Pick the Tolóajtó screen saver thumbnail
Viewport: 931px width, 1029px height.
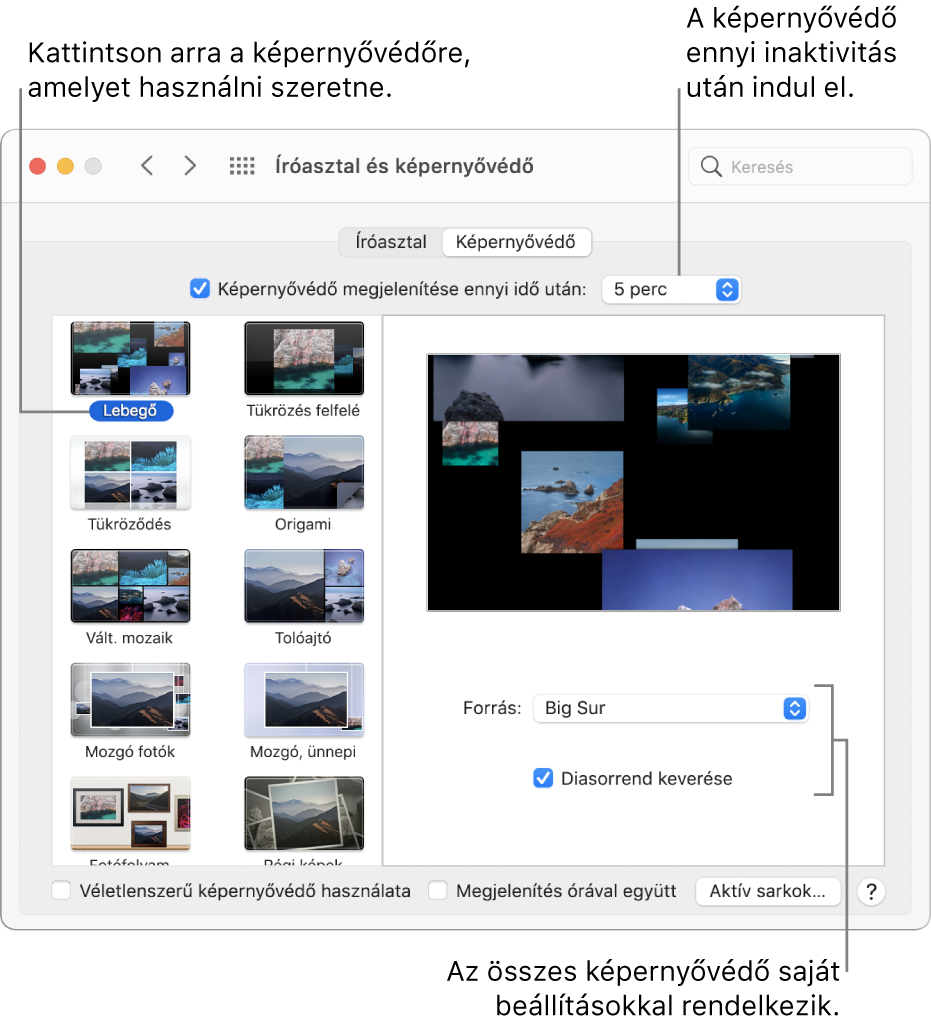point(304,586)
